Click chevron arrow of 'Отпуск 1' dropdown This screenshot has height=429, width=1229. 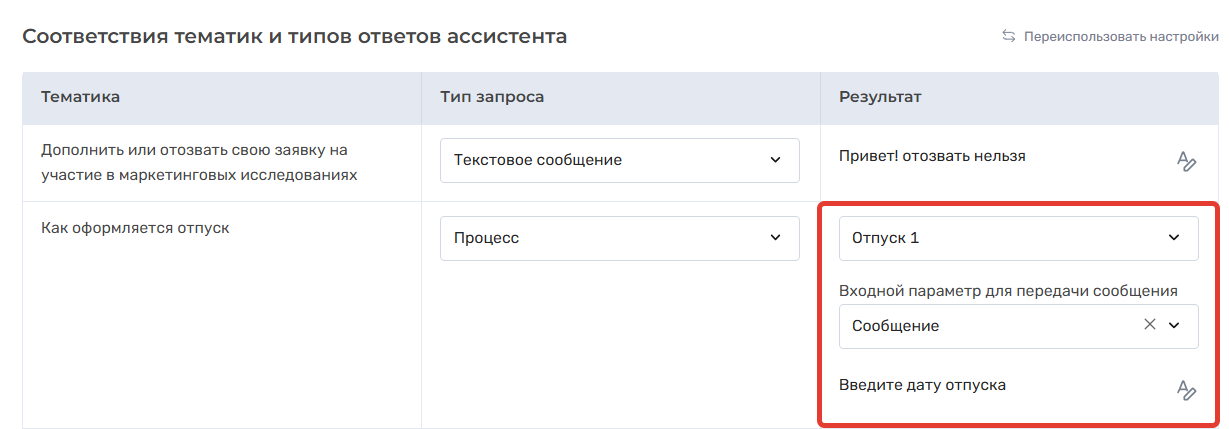(1174, 238)
